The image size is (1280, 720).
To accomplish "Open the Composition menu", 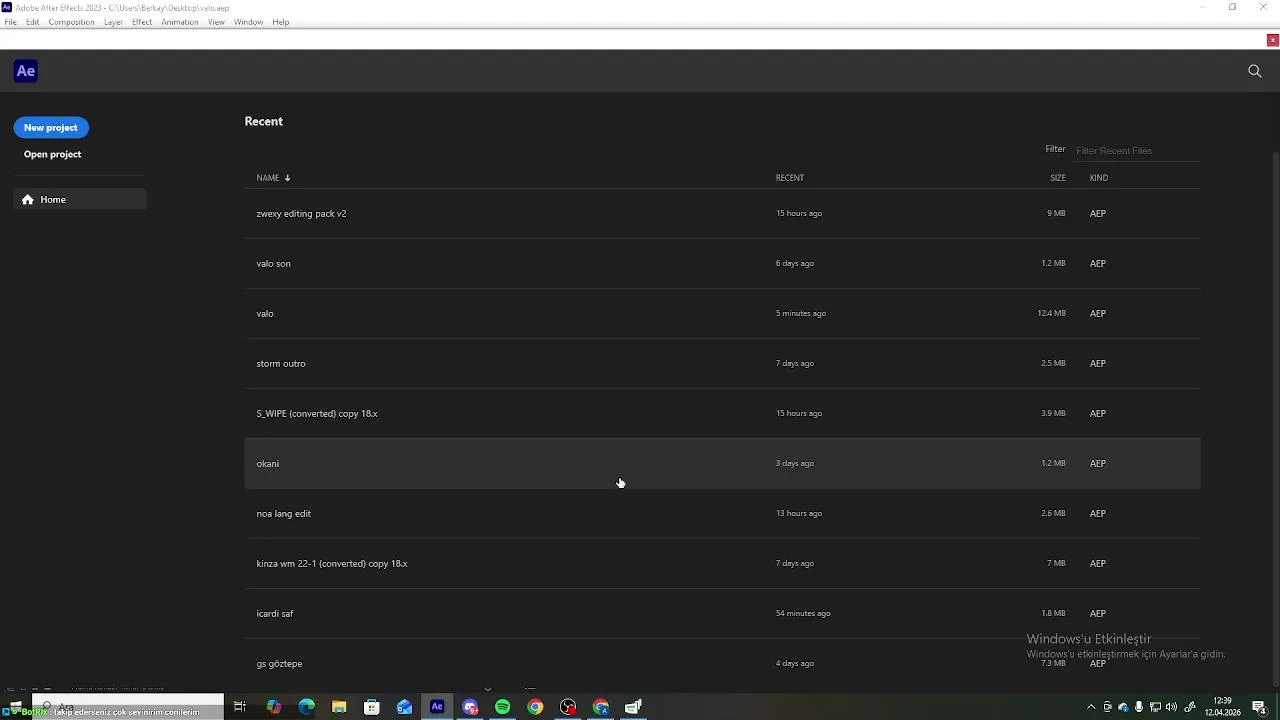I will 71,22.
